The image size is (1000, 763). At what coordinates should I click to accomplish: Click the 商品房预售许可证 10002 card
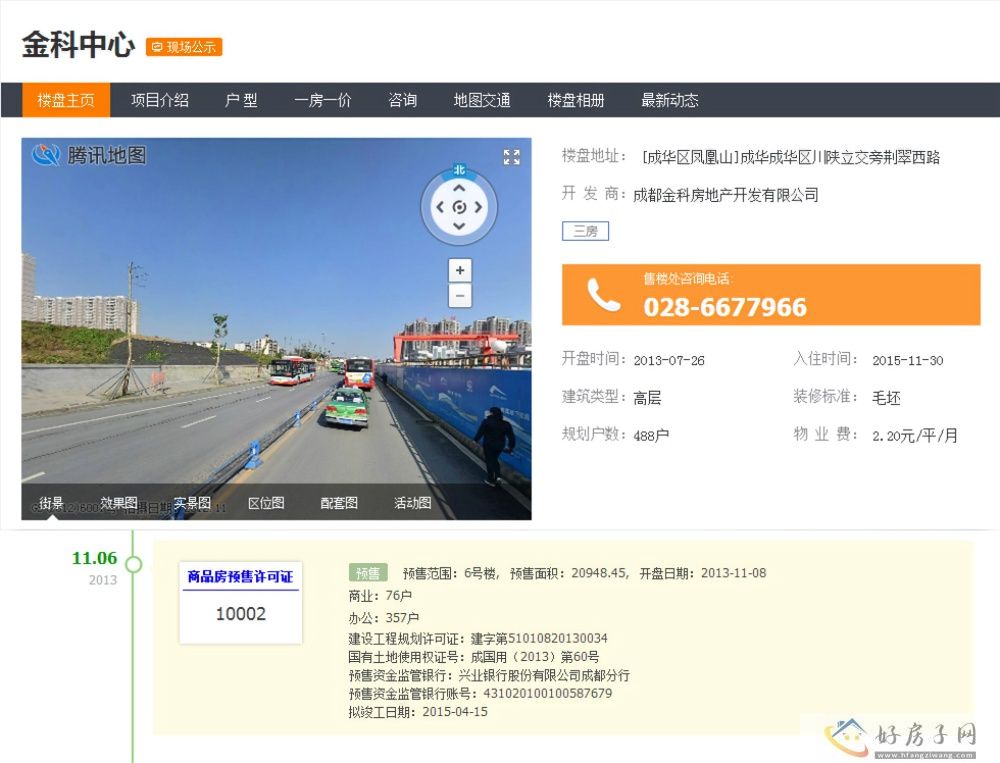pos(240,602)
